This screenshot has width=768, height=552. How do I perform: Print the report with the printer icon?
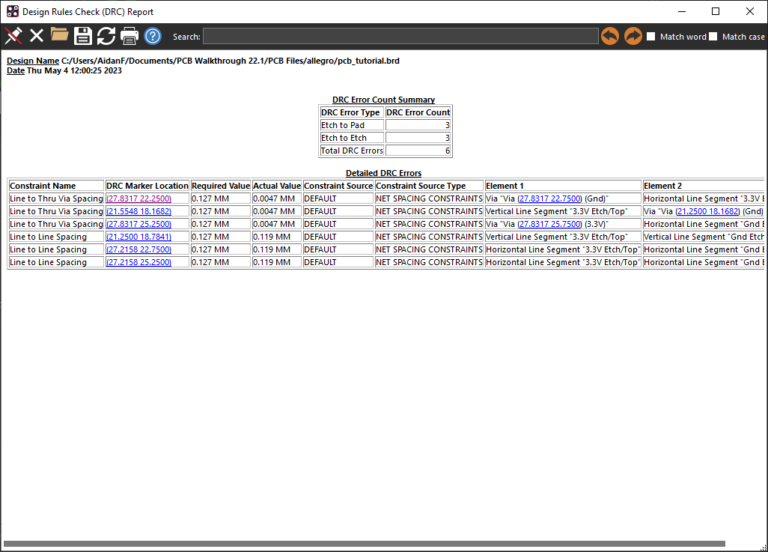click(x=129, y=36)
